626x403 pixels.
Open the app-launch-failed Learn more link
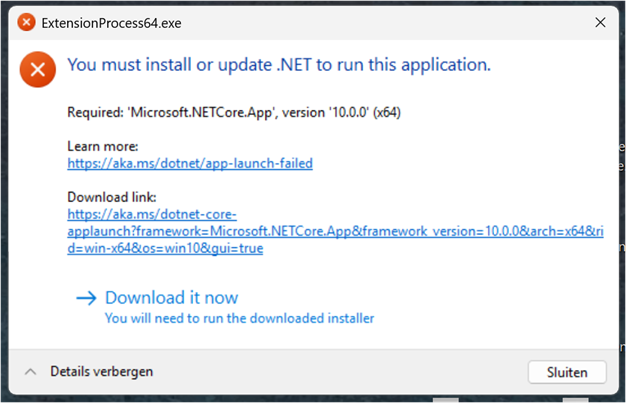190,163
